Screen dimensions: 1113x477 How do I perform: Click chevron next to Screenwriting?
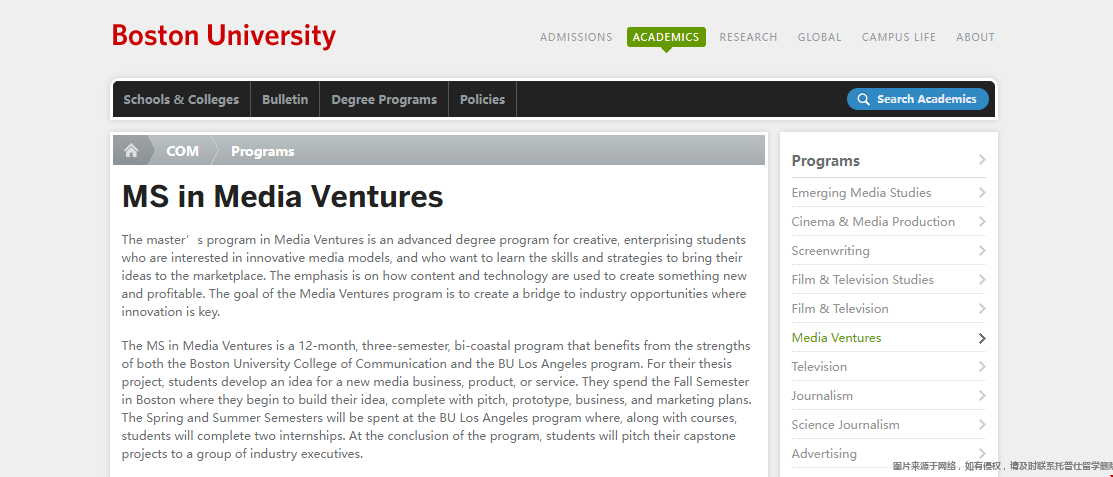pyautogui.click(x=982, y=251)
